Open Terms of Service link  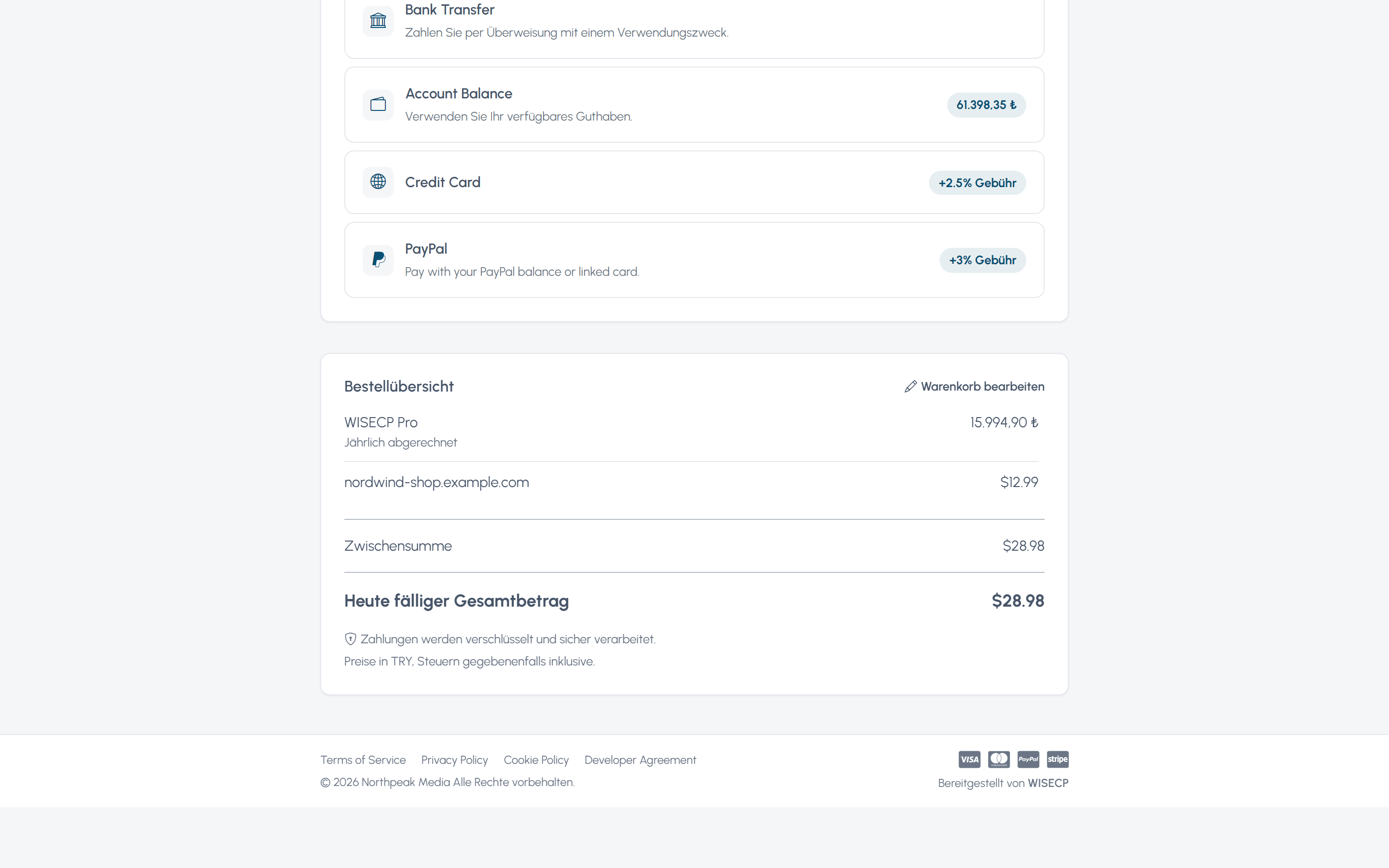(x=363, y=759)
